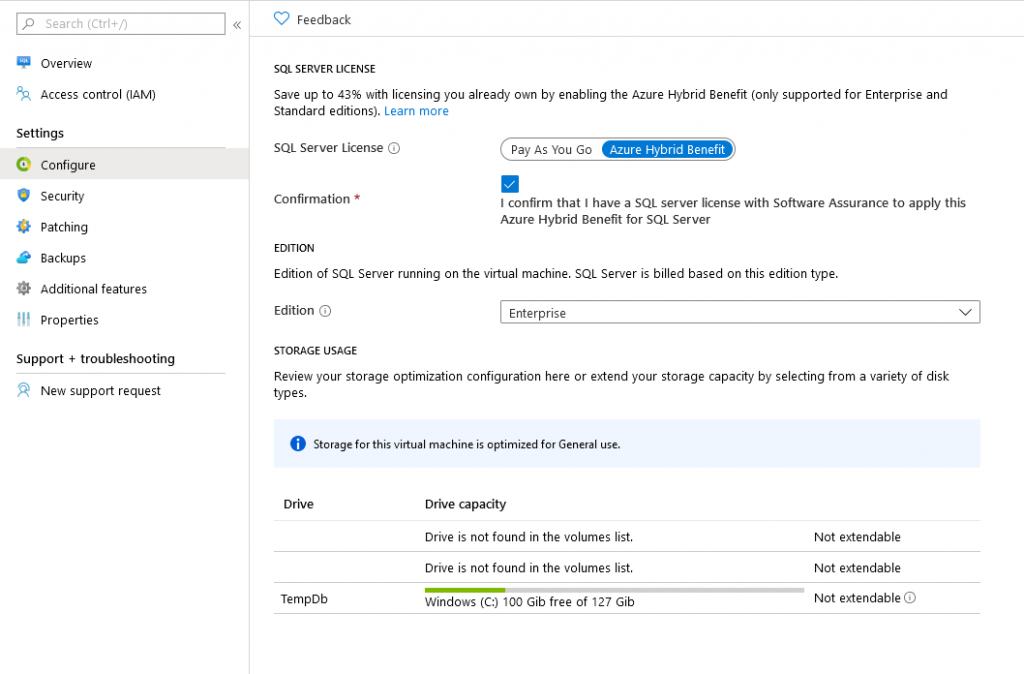This screenshot has width=1024, height=674.
Task: Open the Edition dropdown showing Enterprise
Action: tap(740, 312)
